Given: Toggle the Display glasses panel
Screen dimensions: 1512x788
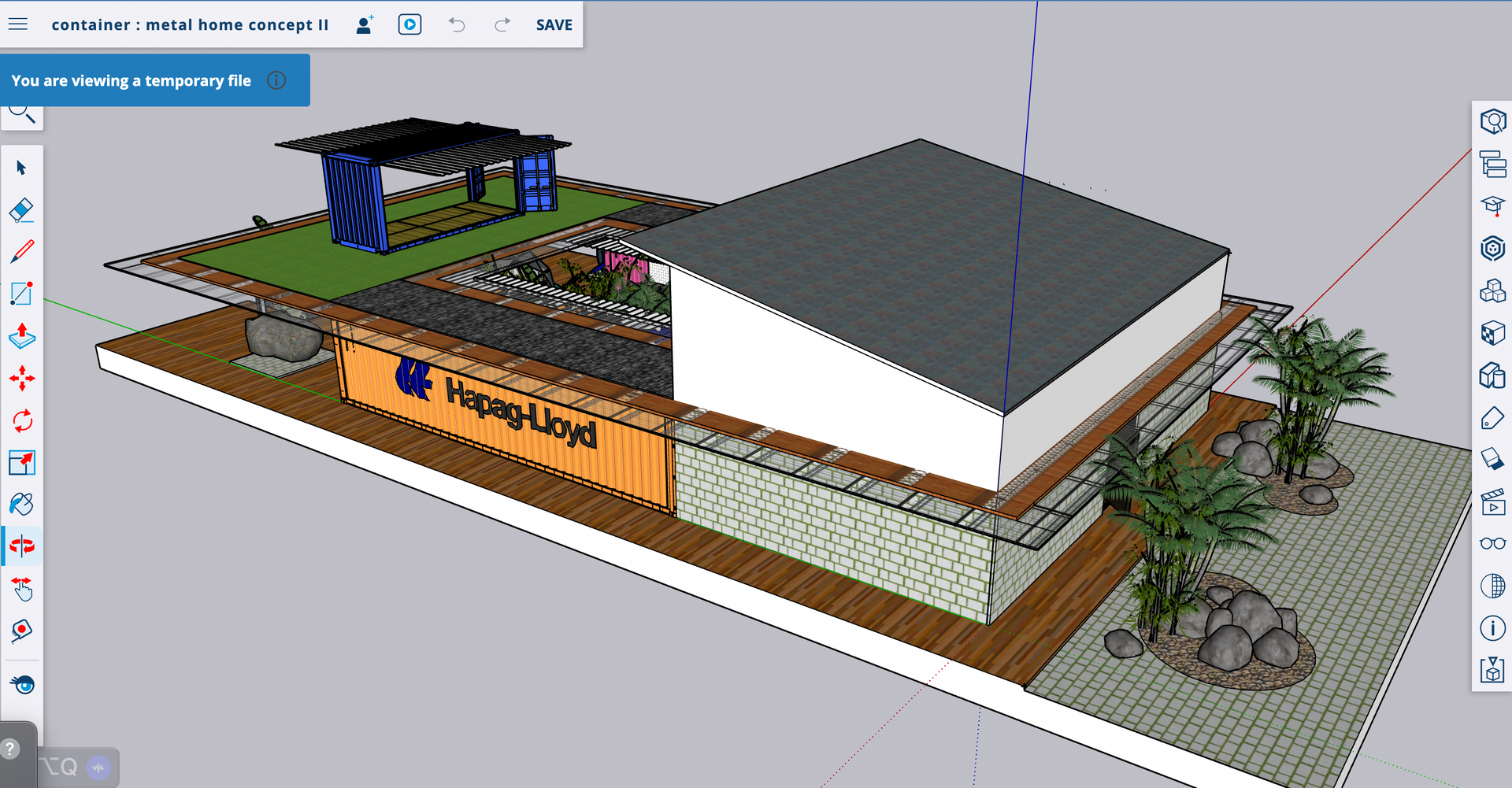Looking at the screenshot, I should [1492, 543].
